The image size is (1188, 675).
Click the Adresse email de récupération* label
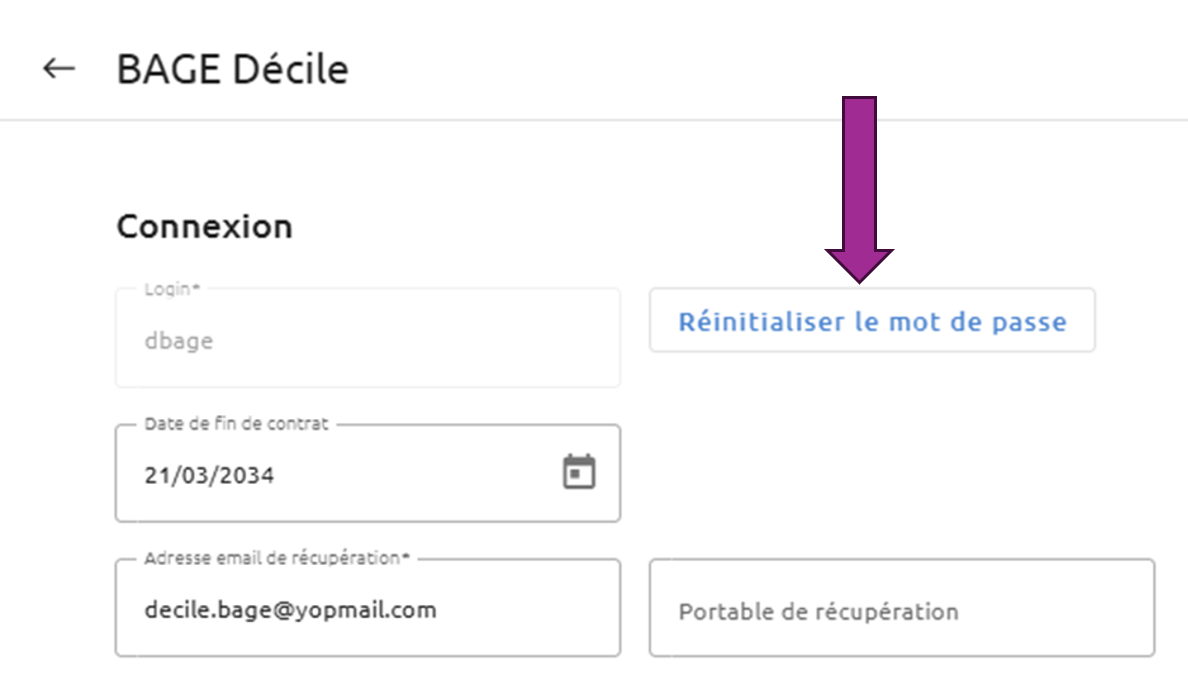click(277, 558)
